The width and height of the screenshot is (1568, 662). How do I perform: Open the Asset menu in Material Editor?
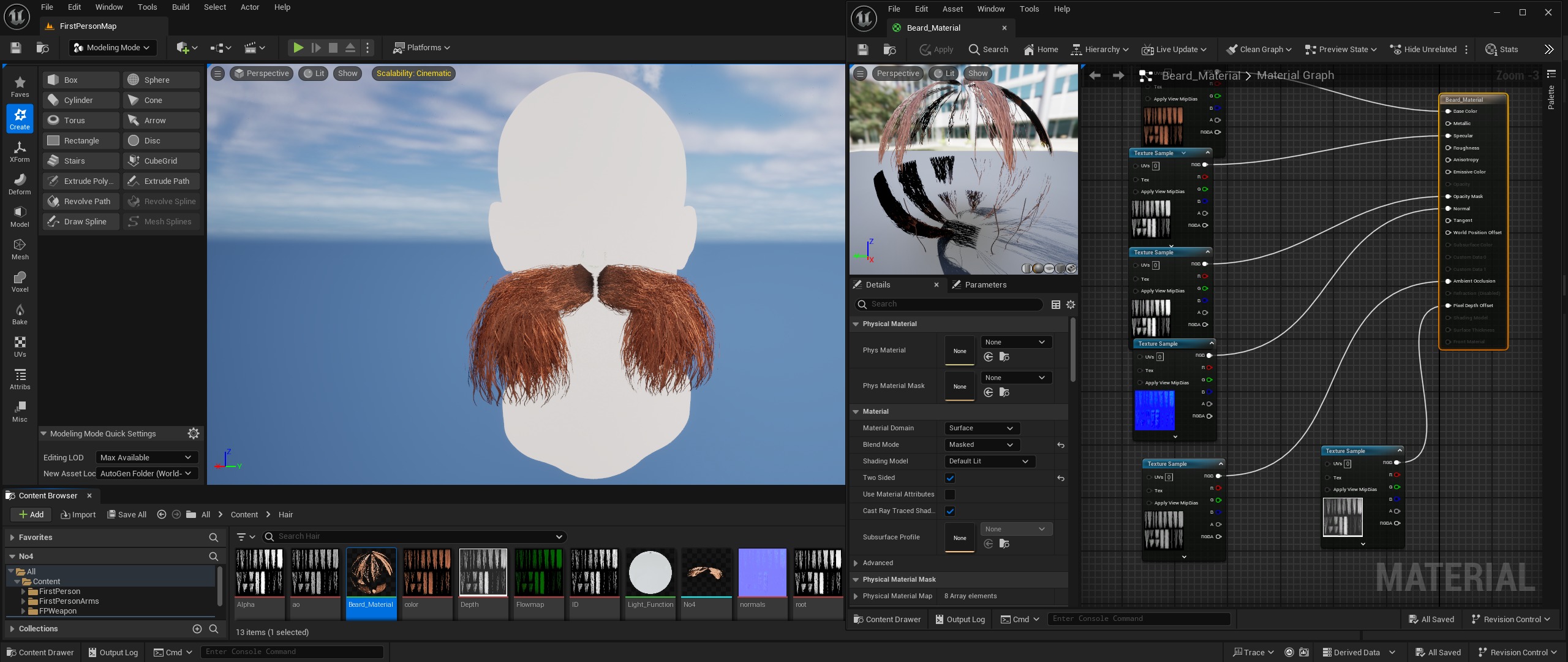coord(952,9)
